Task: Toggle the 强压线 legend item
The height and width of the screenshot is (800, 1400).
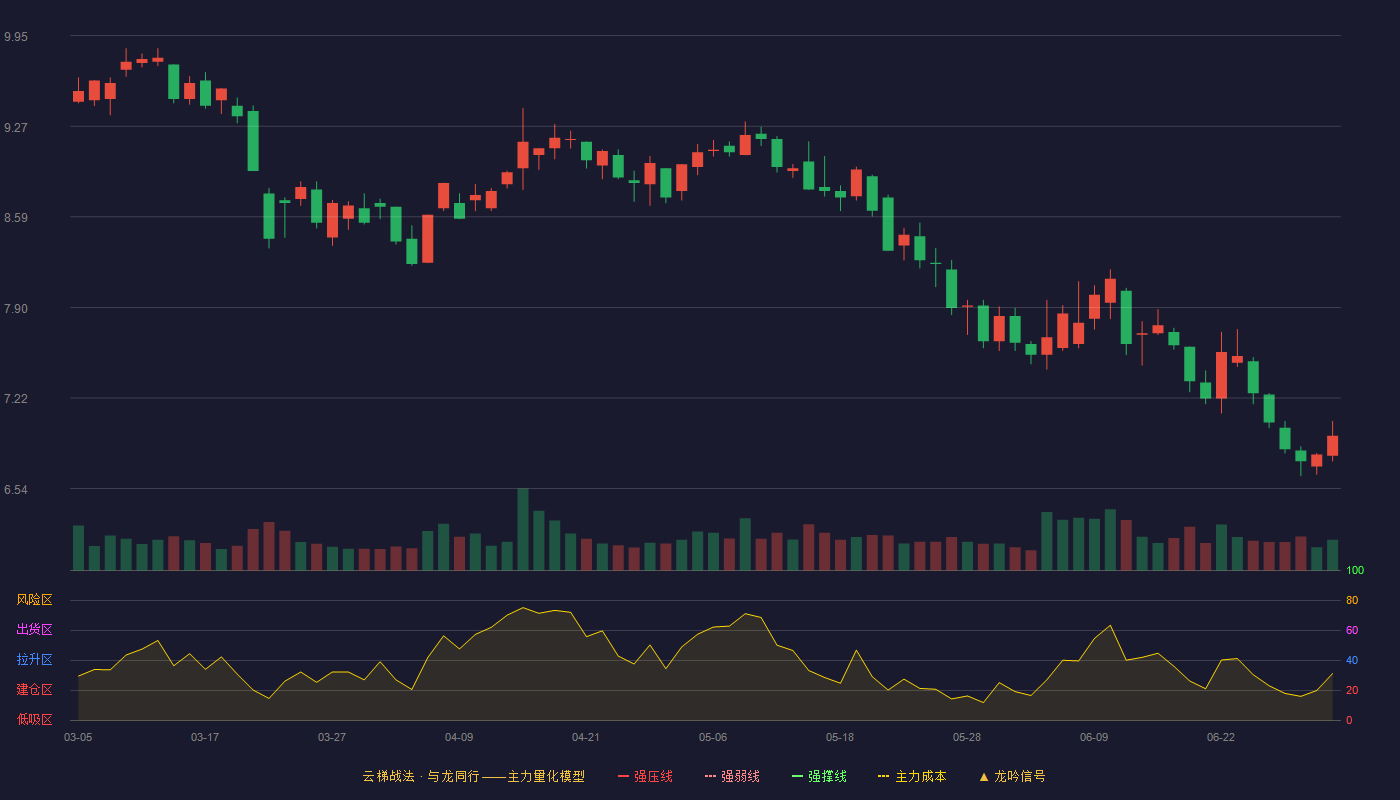Action: point(645,776)
